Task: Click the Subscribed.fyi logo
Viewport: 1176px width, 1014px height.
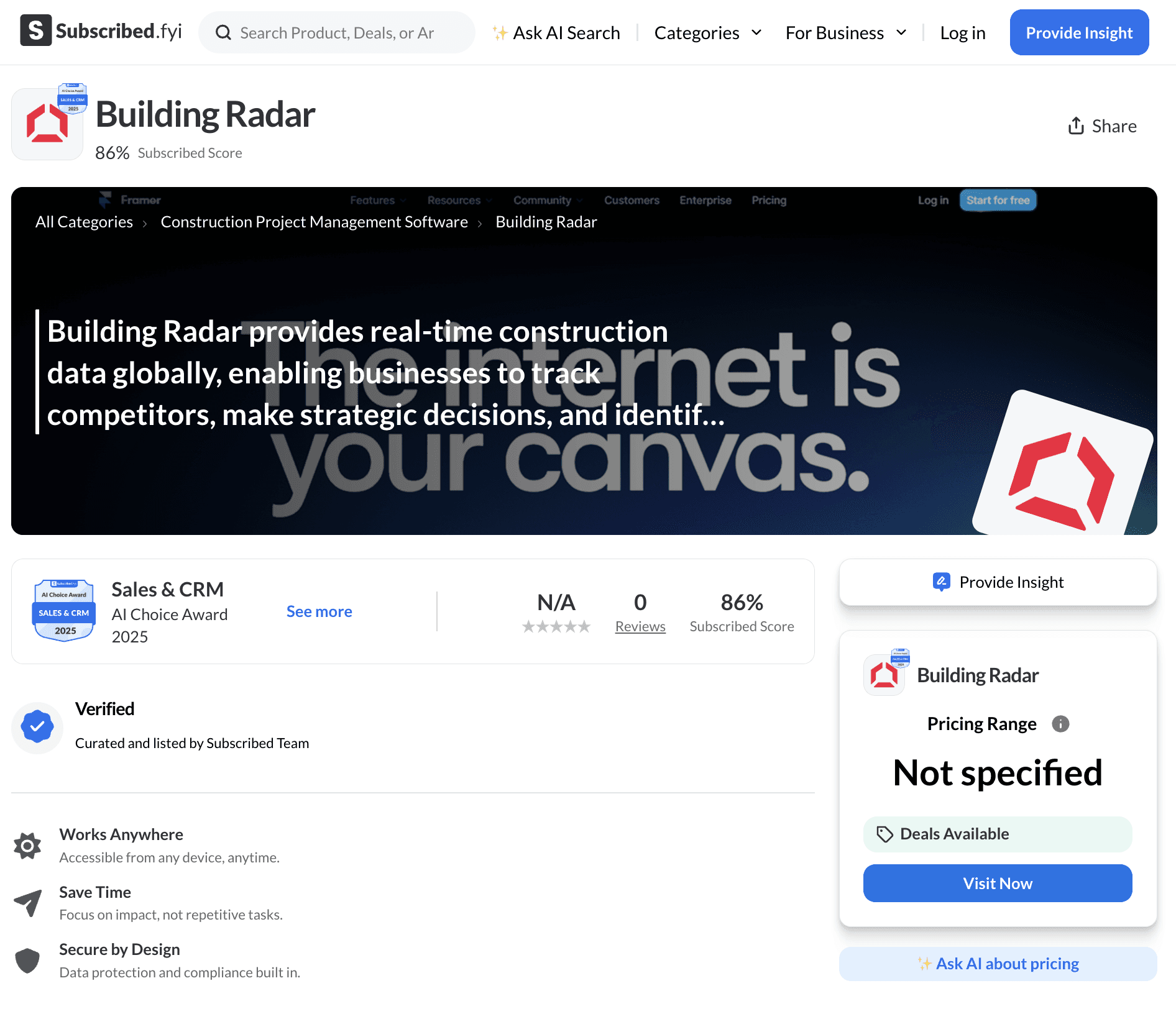Action: tap(101, 31)
